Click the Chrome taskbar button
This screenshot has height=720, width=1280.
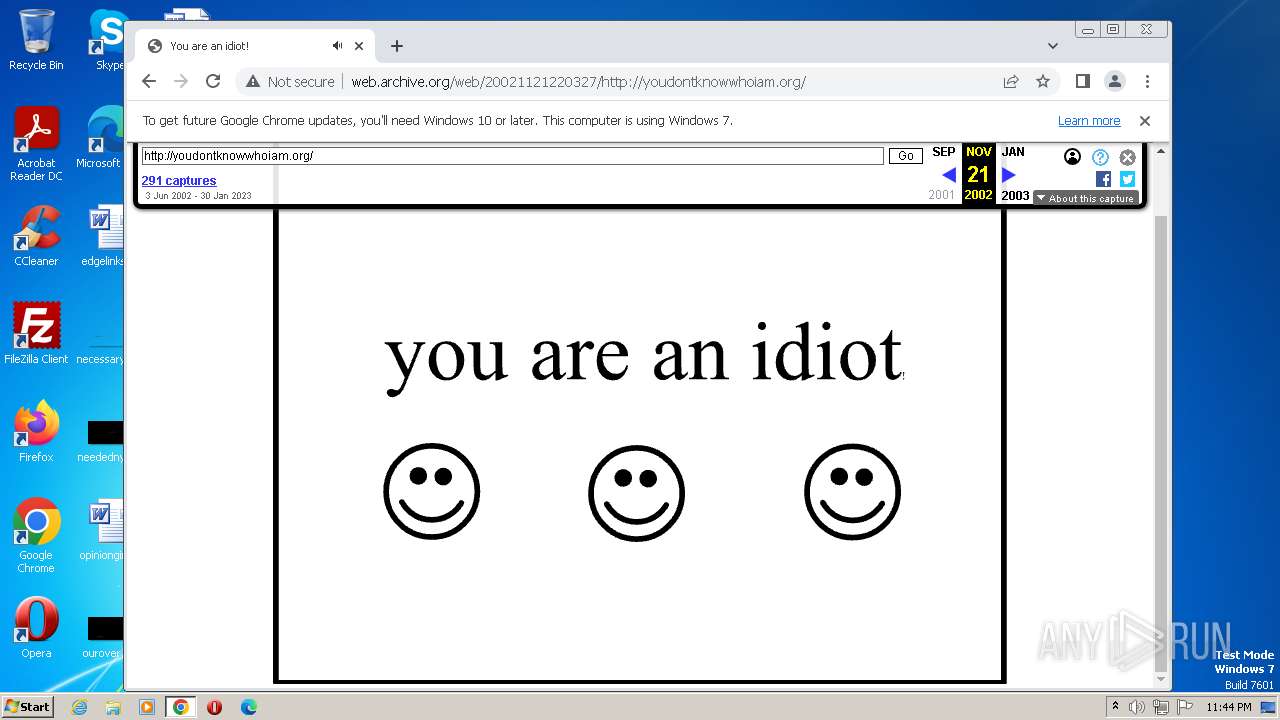pos(181,707)
